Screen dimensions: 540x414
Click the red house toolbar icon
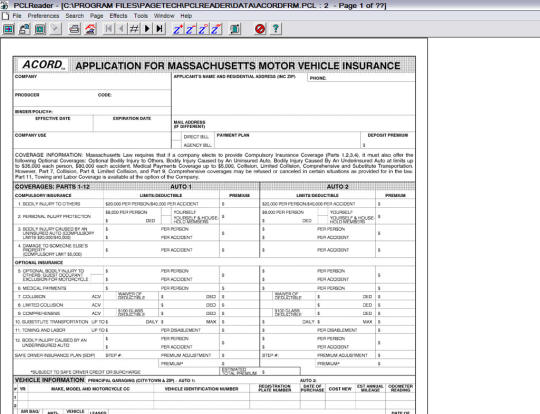point(90,29)
